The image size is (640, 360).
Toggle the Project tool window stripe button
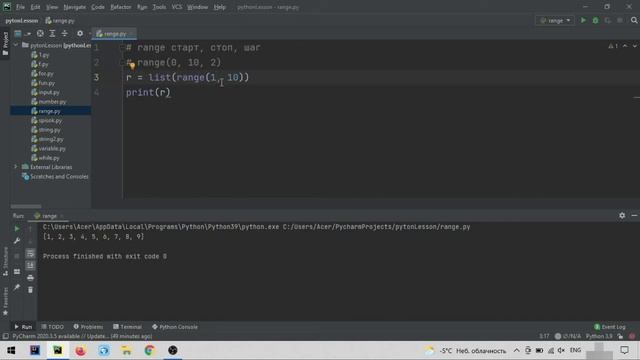[5, 44]
